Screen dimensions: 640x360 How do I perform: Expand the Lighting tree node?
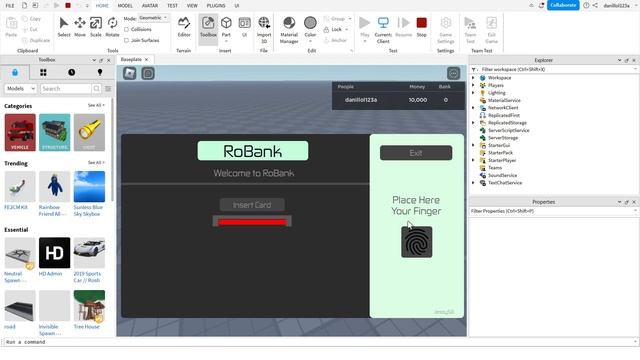click(473, 93)
